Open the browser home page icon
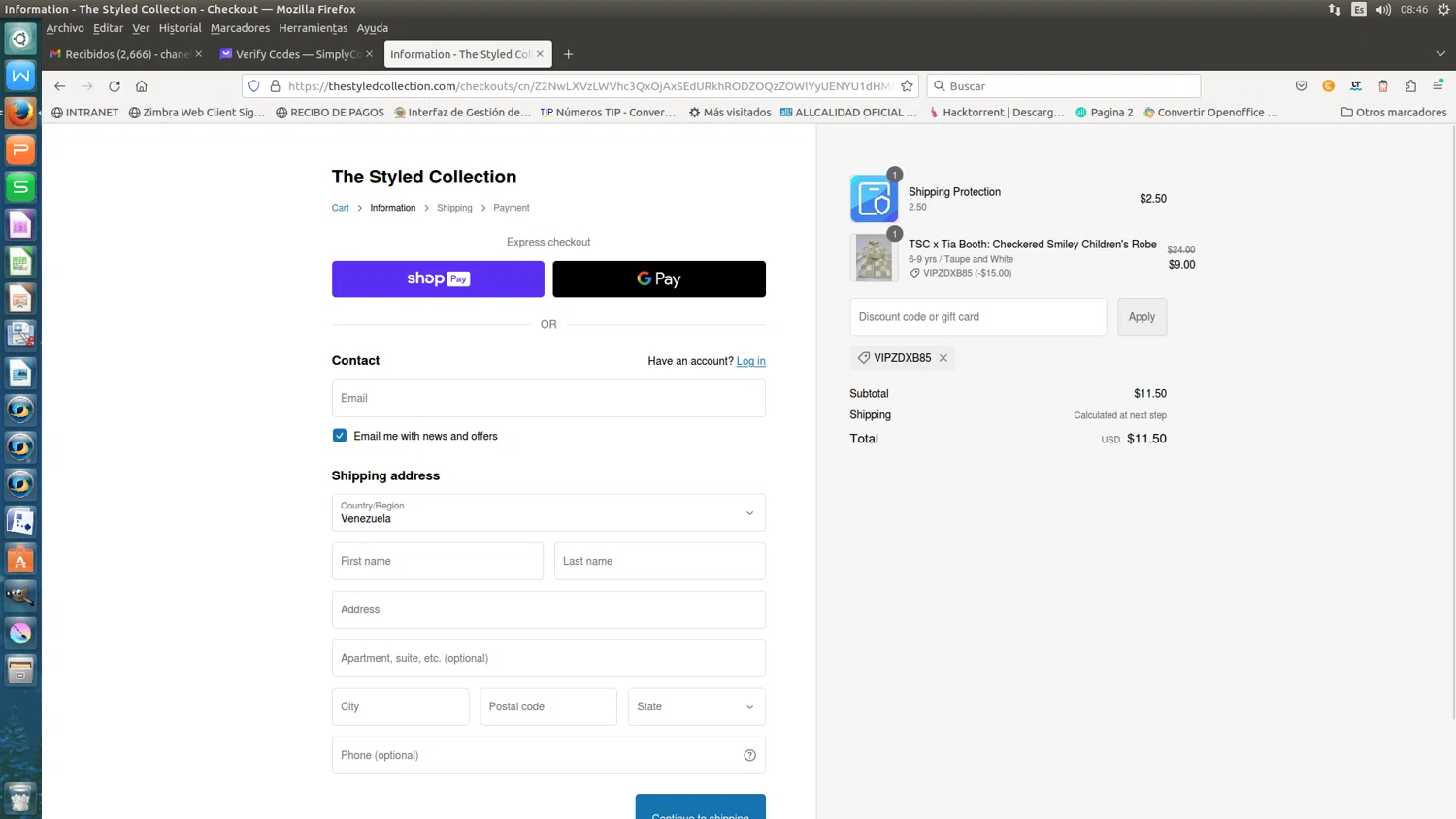The image size is (1456, 819). pyautogui.click(x=142, y=86)
